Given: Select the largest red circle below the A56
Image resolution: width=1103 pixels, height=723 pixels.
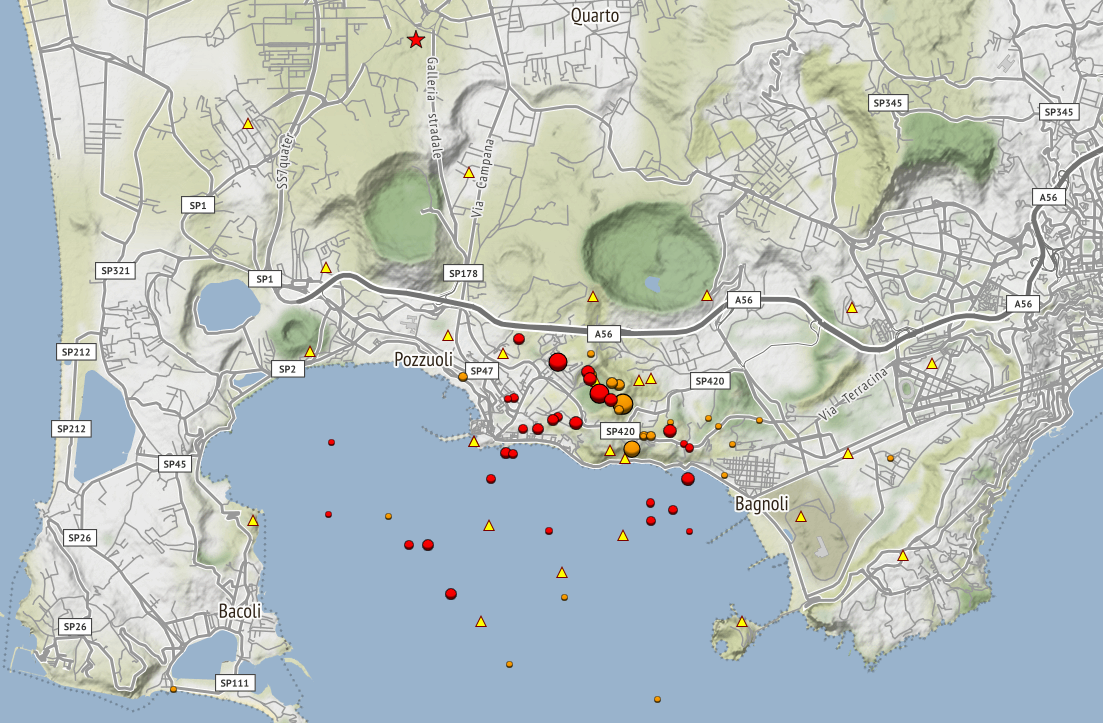Looking at the screenshot, I should point(558,362).
